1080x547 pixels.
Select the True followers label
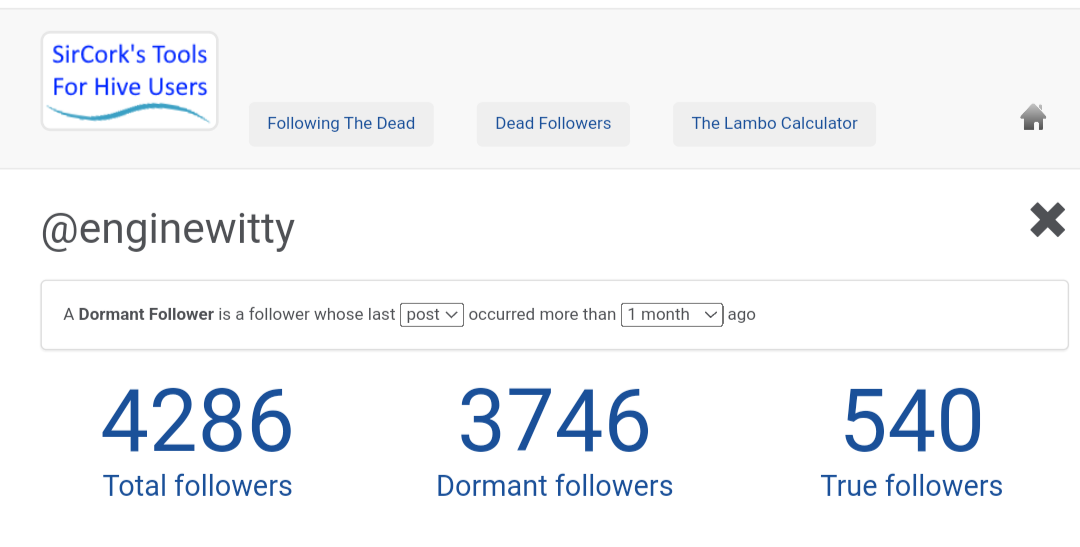[x=911, y=486]
